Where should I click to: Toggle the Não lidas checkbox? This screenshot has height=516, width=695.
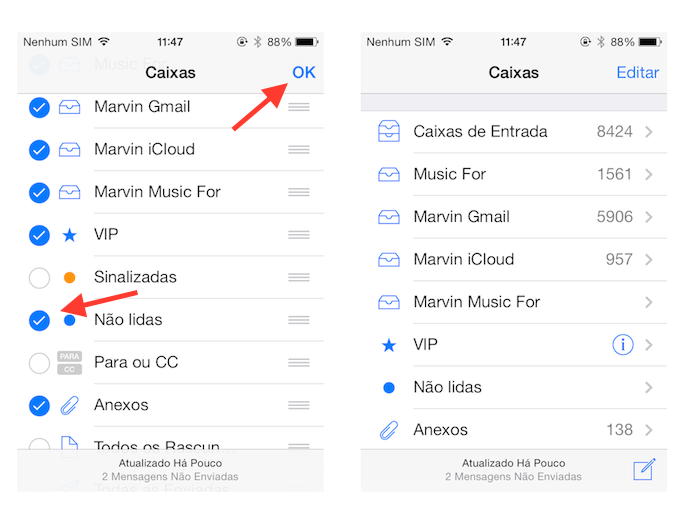click(39, 321)
